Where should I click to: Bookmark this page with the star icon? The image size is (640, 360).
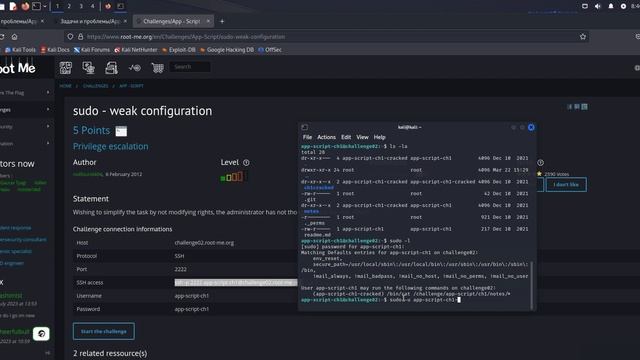[582, 37]
